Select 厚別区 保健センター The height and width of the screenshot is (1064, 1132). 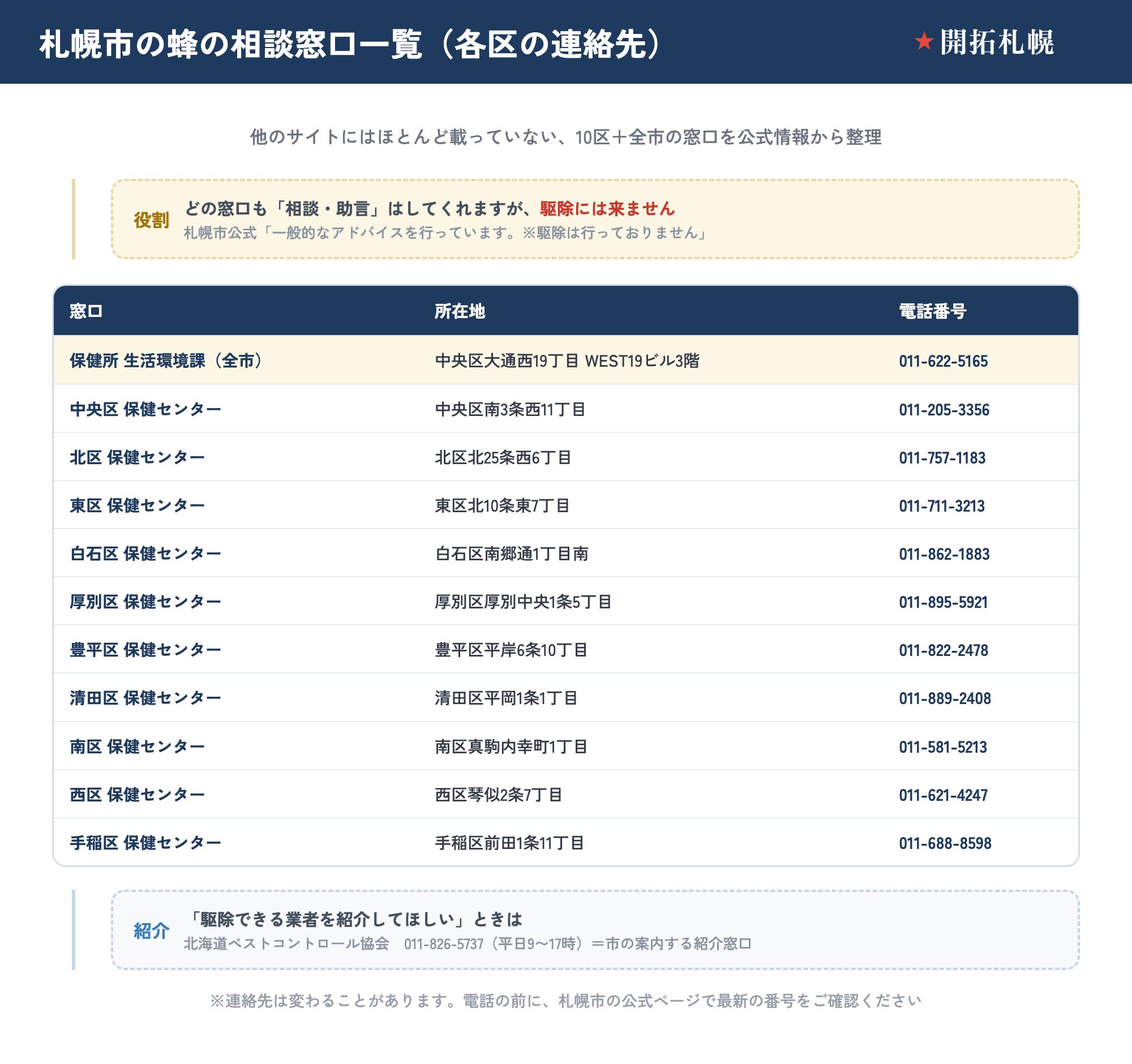click(145, 601)
